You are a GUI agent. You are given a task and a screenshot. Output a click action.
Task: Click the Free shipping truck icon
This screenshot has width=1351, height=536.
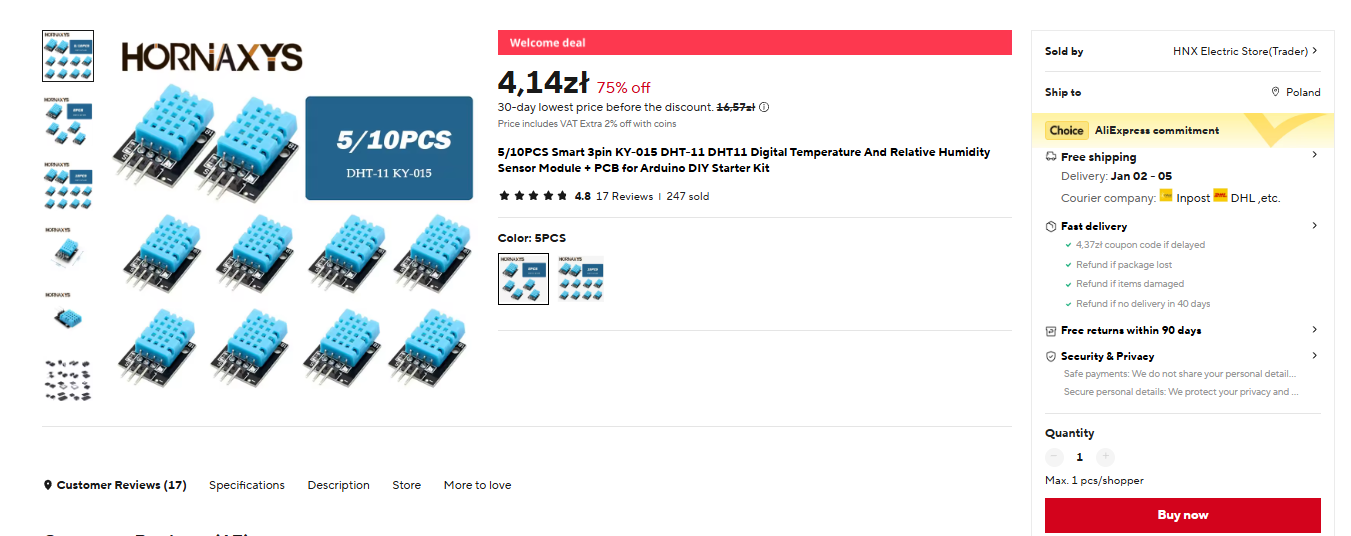1051,157
